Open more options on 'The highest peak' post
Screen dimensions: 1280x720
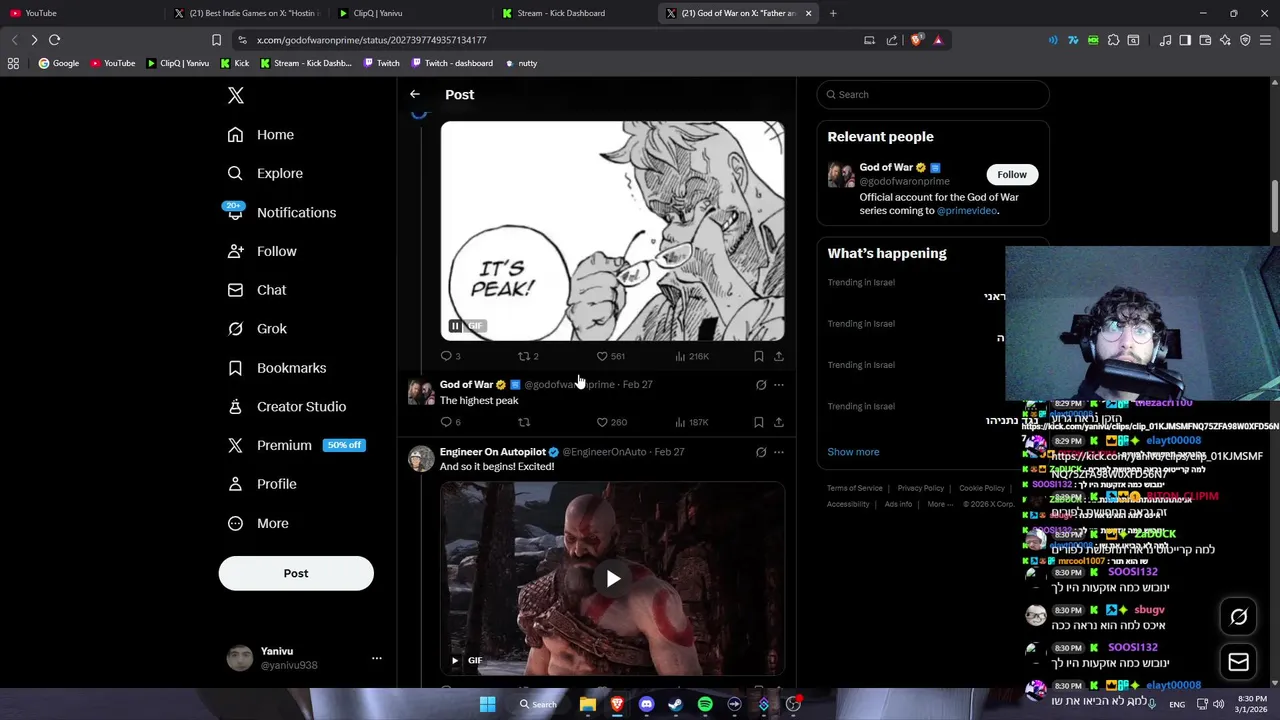tap(779, 385)
